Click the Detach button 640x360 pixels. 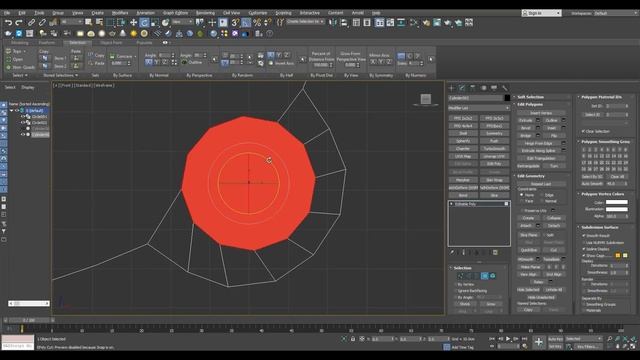(554, 225)
